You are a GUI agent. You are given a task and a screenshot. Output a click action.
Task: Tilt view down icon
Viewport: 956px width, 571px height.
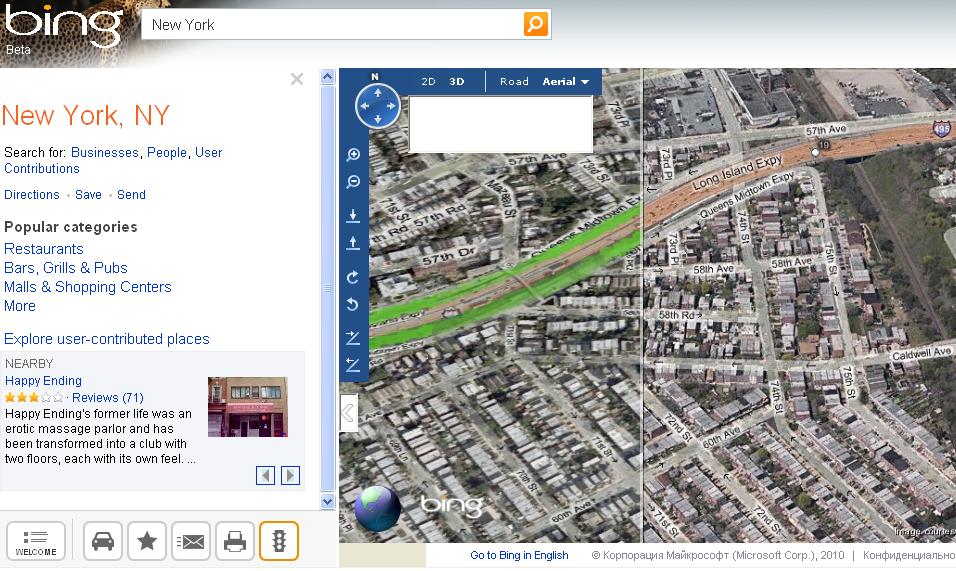[353, 364]
